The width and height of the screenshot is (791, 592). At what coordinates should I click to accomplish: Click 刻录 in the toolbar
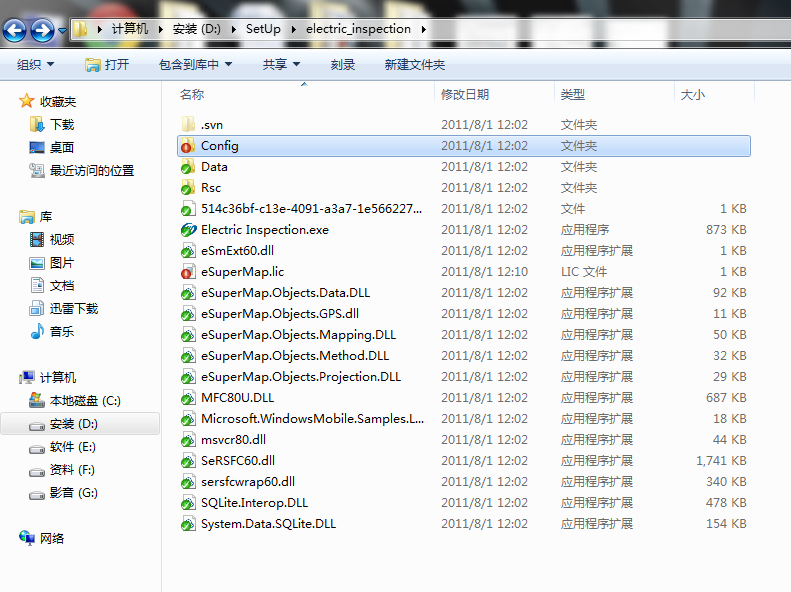[x=343, y=65]
